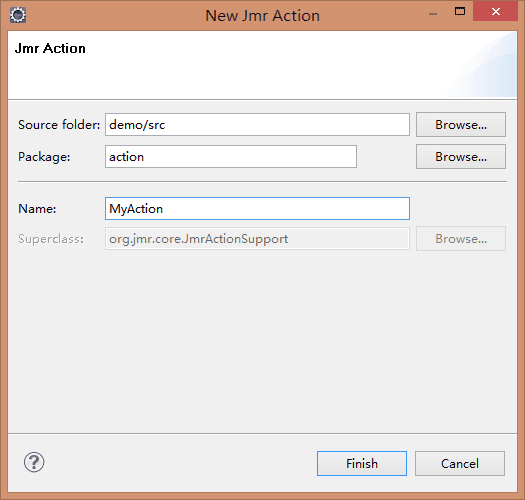
Task: Click the Package label
Action: [44, 157]
